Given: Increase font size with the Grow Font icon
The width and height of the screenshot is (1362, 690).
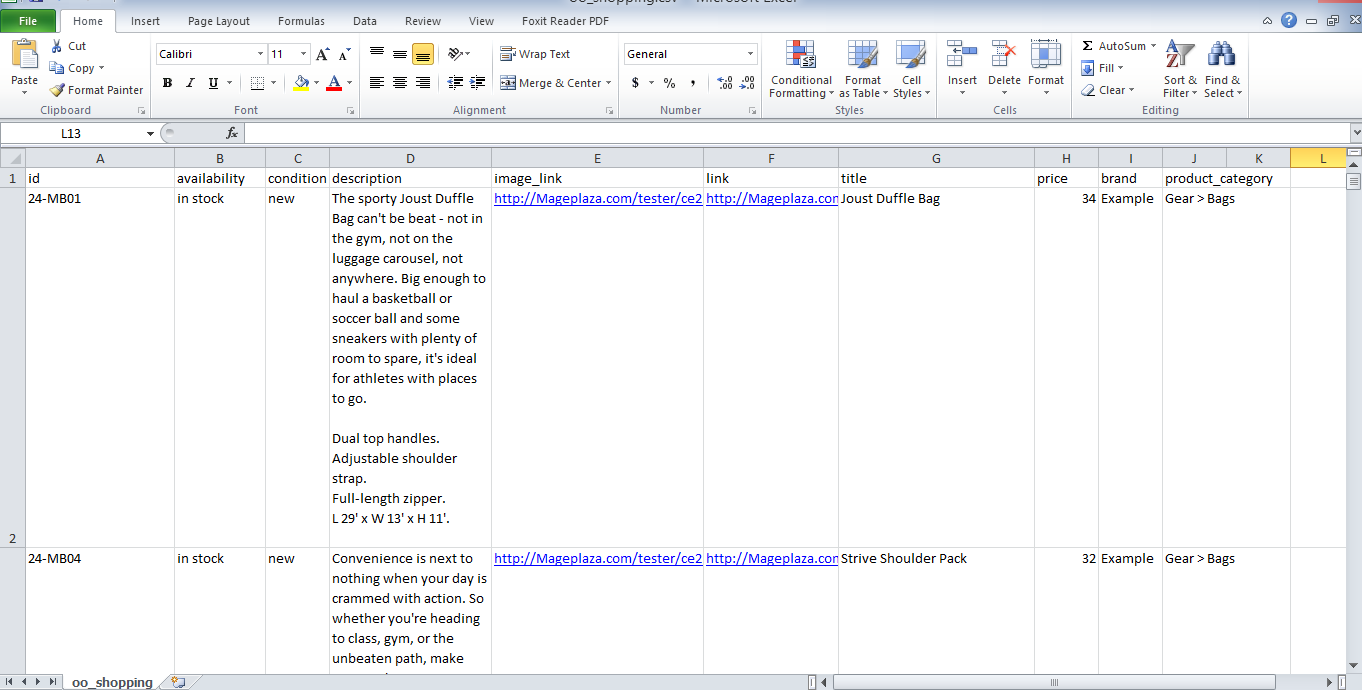Looking at the screenshot, I should tap(322, 54).
